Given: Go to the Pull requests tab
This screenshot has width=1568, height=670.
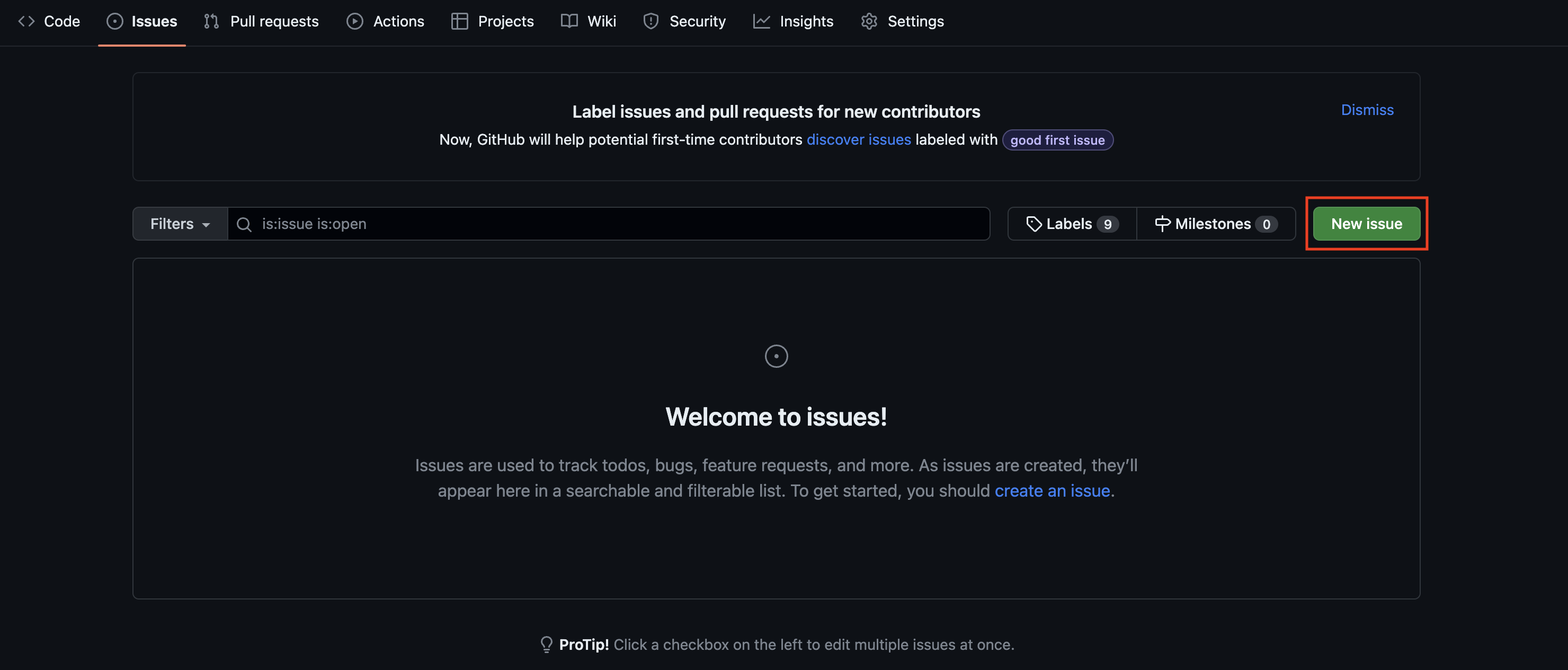Looking at the screenshot, I should pos(261,21).
